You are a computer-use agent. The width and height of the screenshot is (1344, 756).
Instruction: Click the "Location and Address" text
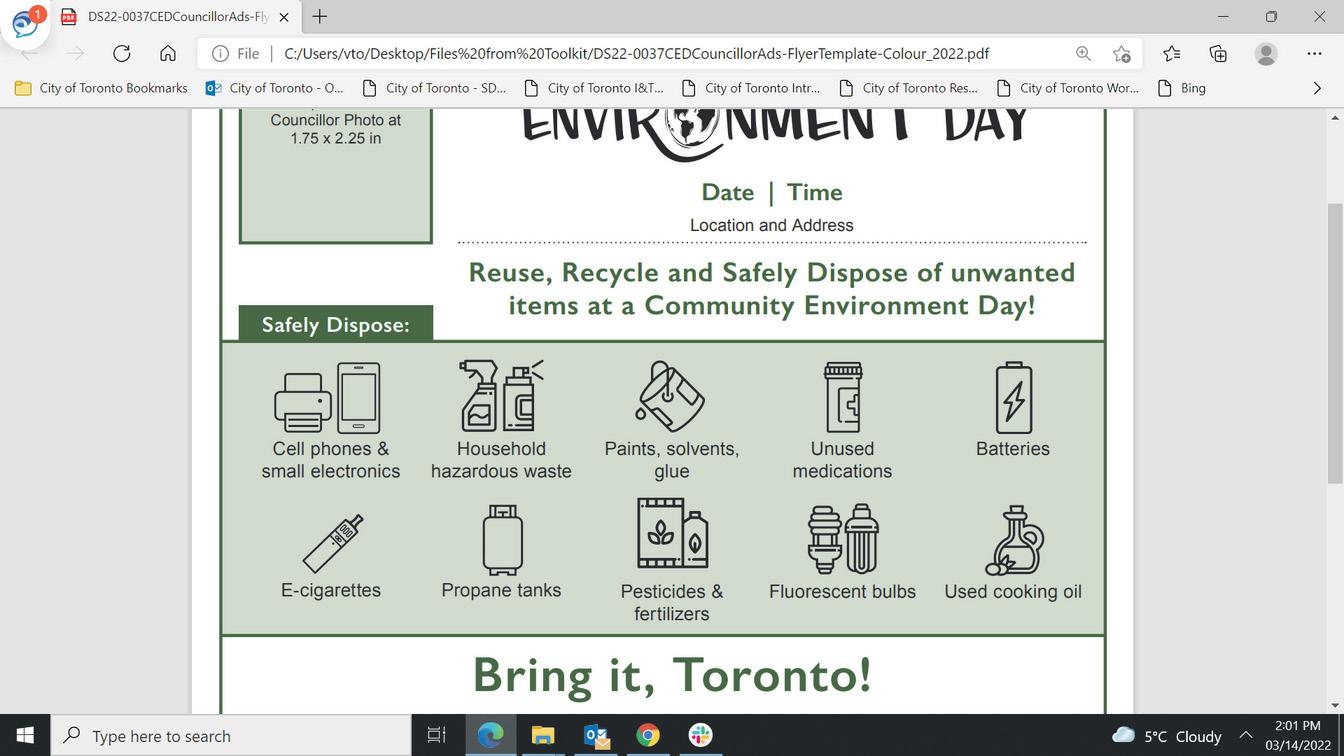click(771, 225)
